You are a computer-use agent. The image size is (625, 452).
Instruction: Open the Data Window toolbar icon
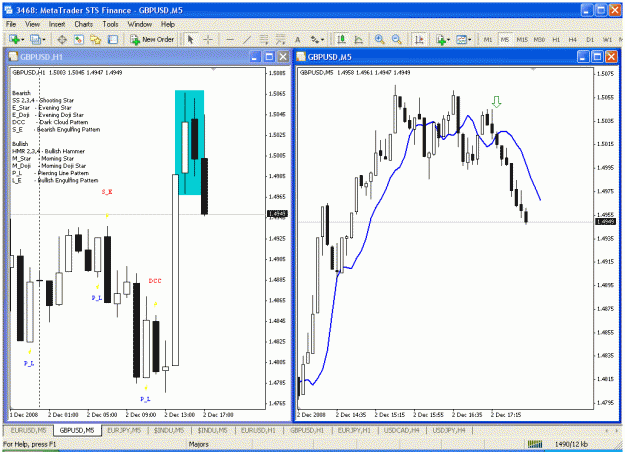tap(79, 39)
